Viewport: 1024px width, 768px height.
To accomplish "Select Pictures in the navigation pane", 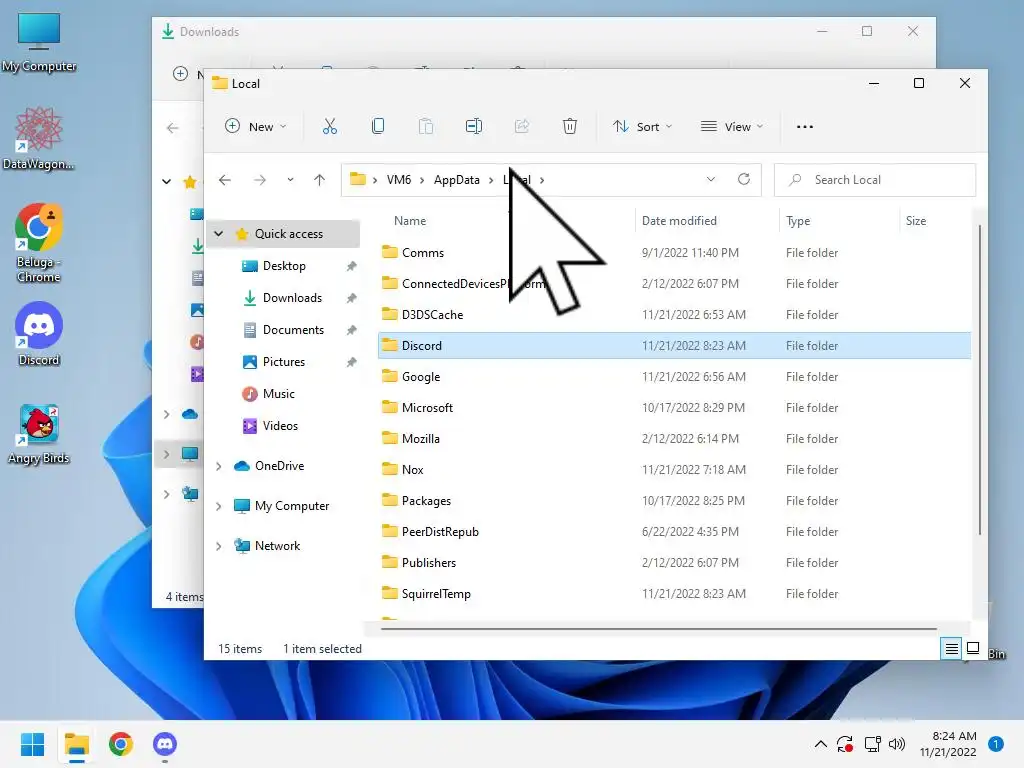I will click(283, 362).
